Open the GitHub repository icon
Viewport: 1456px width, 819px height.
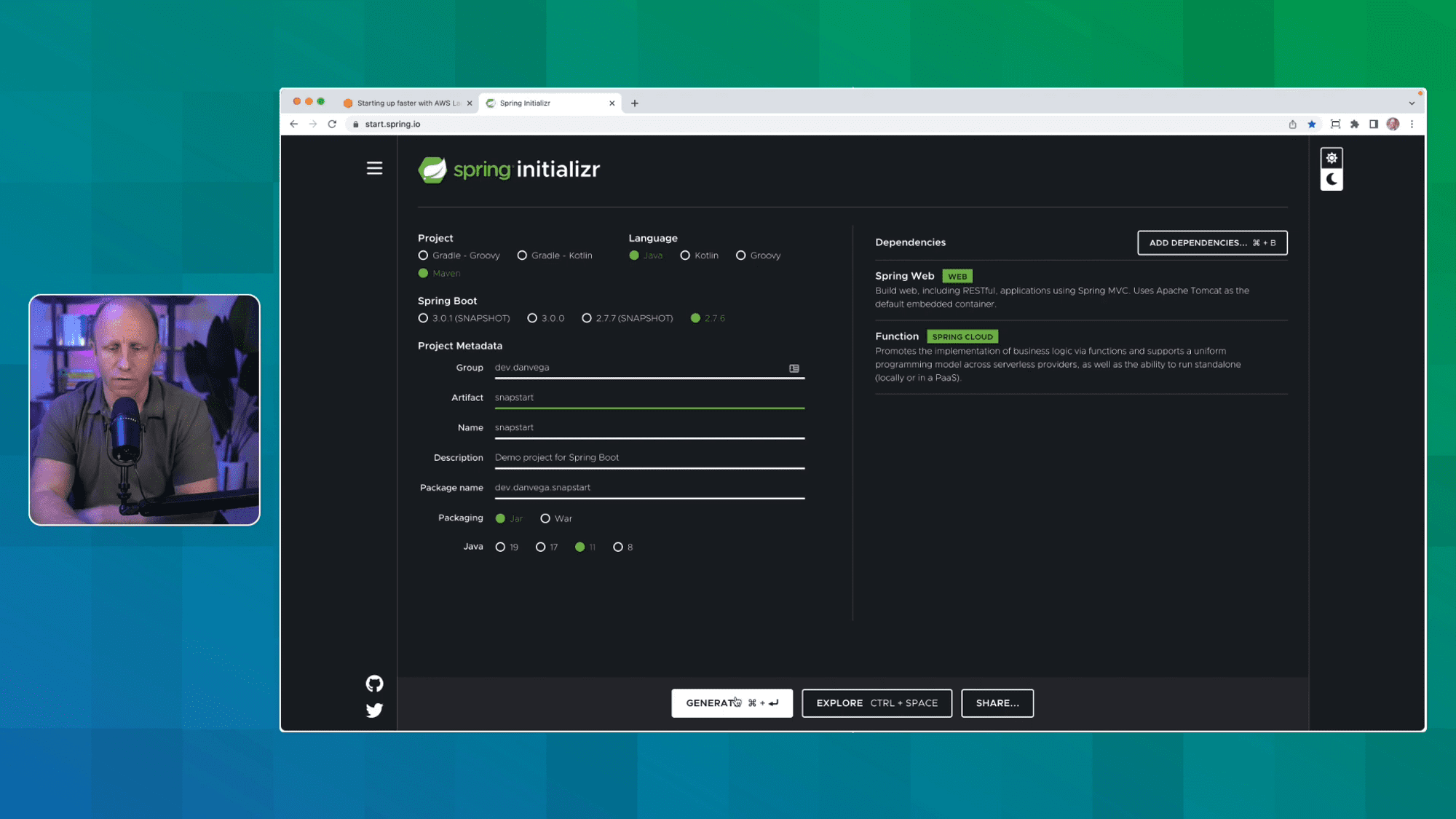coord(374,684)
